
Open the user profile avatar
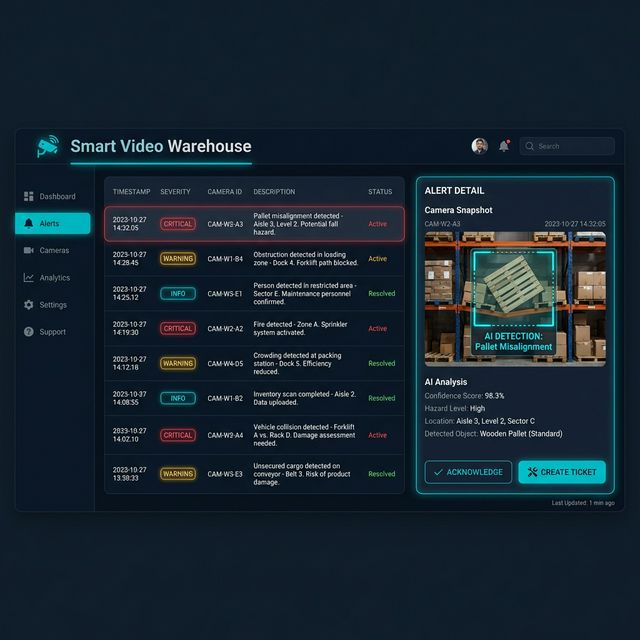tap(480, 146)
